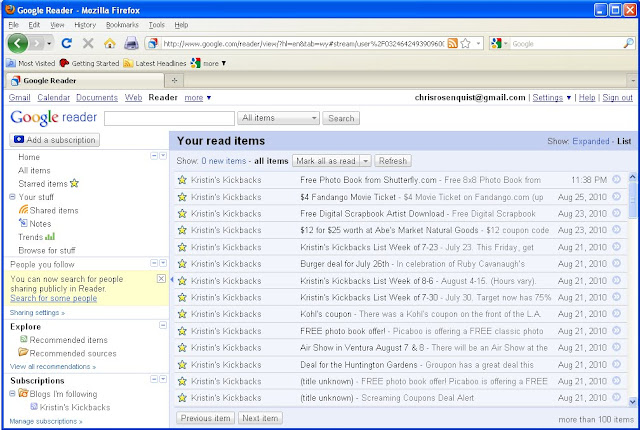Switch to Expanded view

[591, 141]
